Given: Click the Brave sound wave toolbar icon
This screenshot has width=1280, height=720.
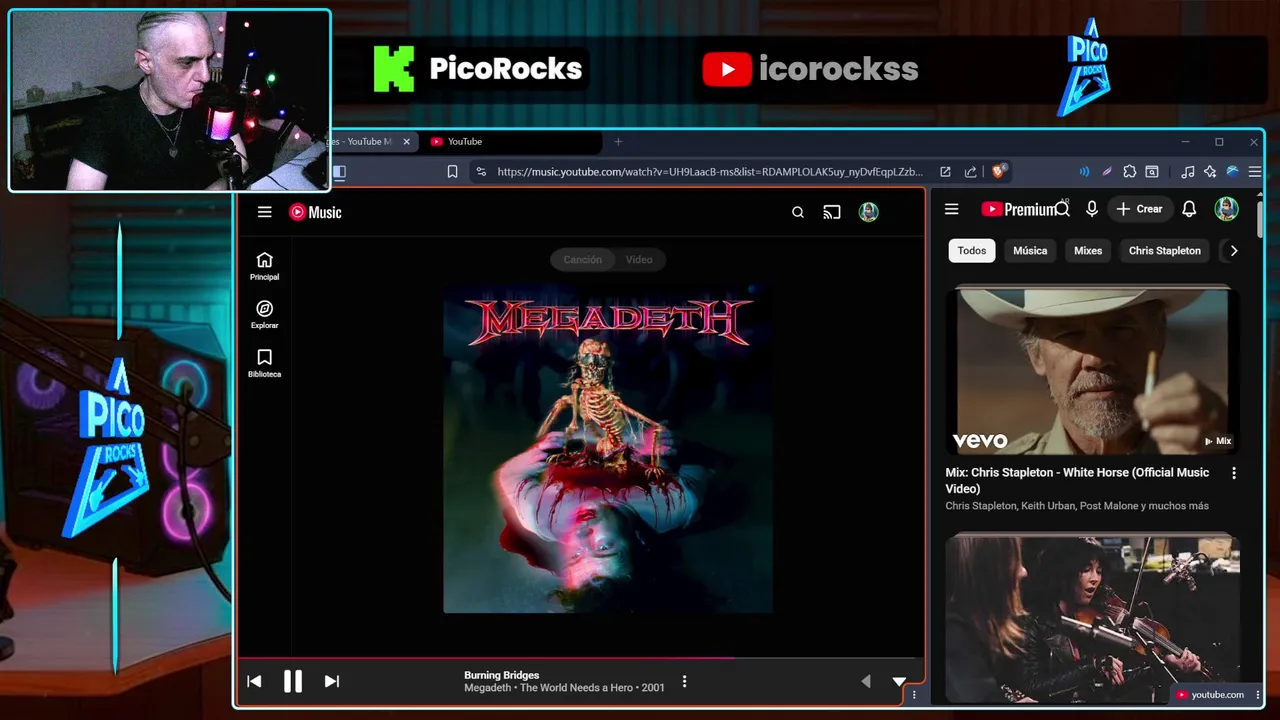Looking at the screenshot, I should point(1084,172).
